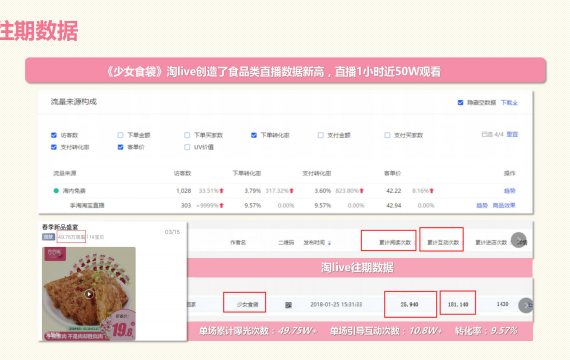
Task: Click the 淘live往期数据 pink banner
Action: tap(360, 268)
